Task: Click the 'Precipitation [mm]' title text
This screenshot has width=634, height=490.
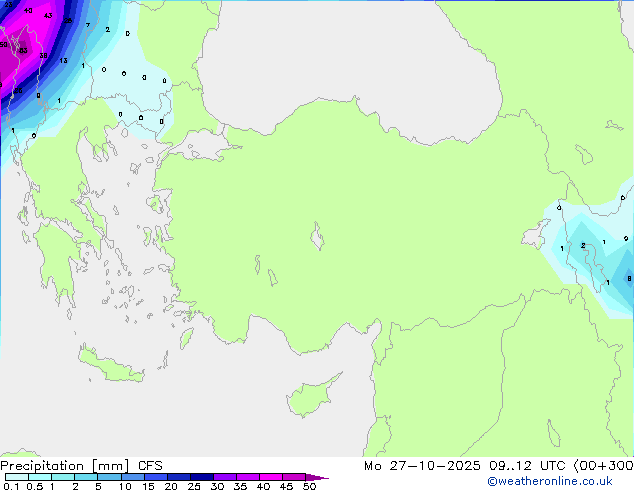Action: [65, 466]
